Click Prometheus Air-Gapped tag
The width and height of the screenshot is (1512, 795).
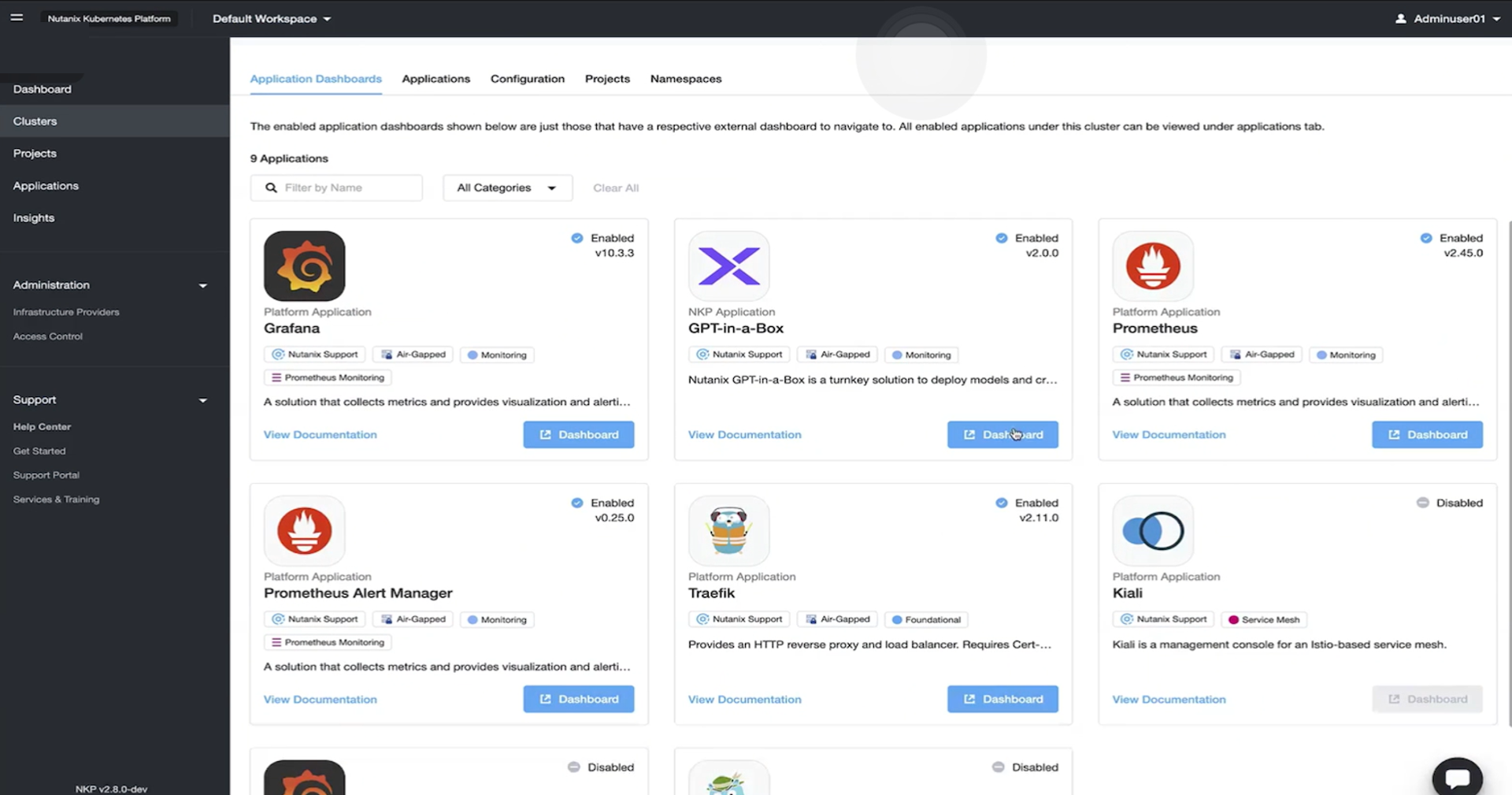pyautogui.click(x=1262, y=355)
